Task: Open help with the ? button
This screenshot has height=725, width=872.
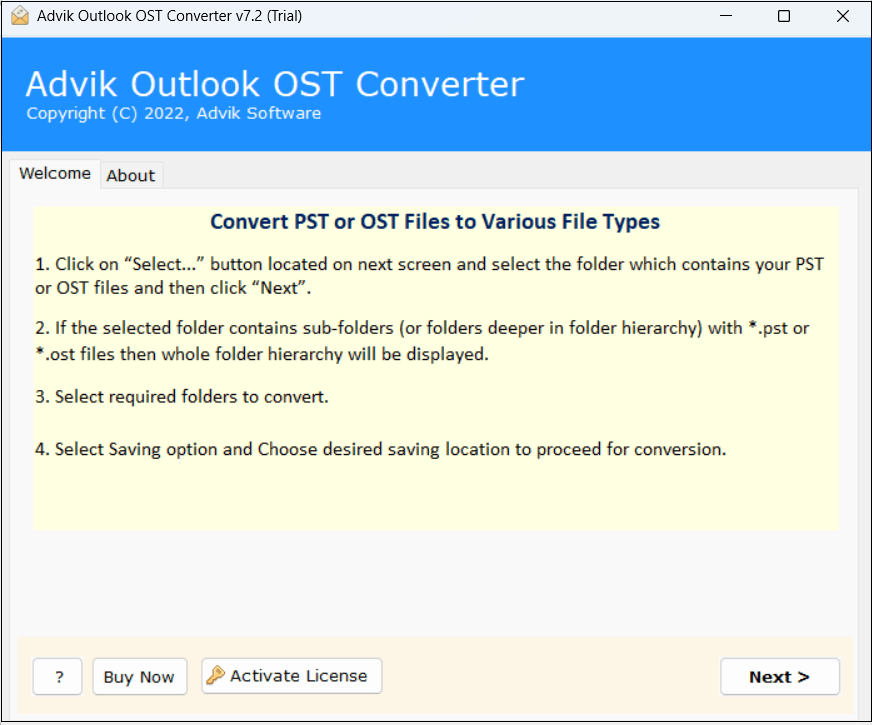Action: point(58,677)
